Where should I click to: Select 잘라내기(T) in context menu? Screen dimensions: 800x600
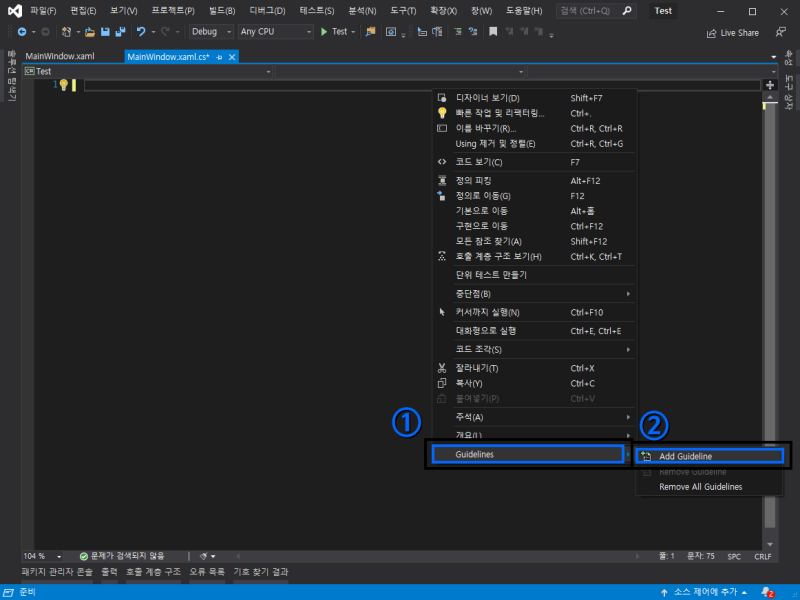(533, 368)
